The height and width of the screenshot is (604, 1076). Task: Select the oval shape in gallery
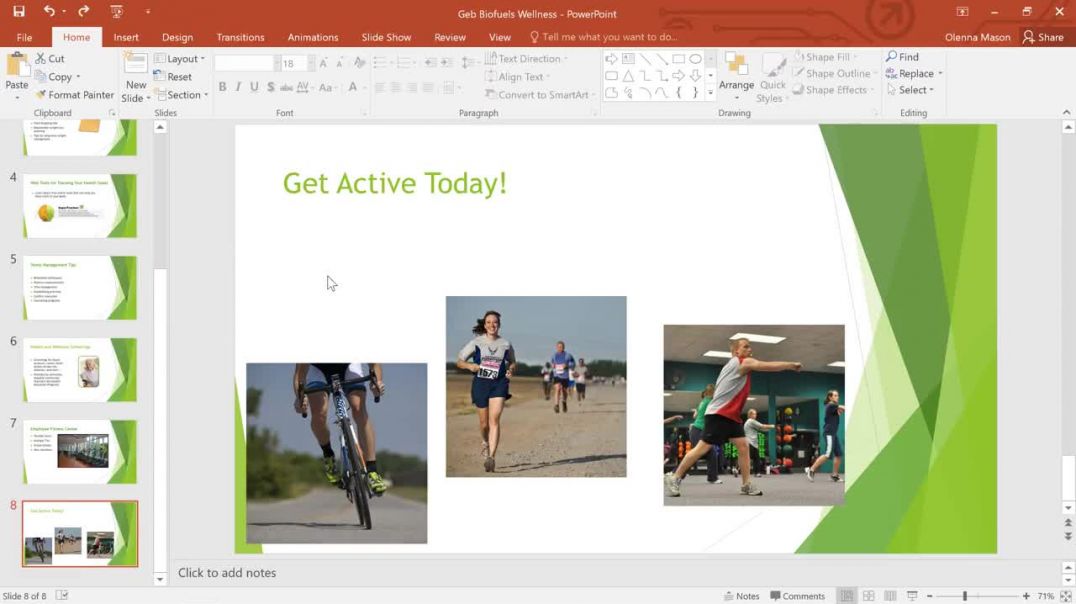[695, 59]
